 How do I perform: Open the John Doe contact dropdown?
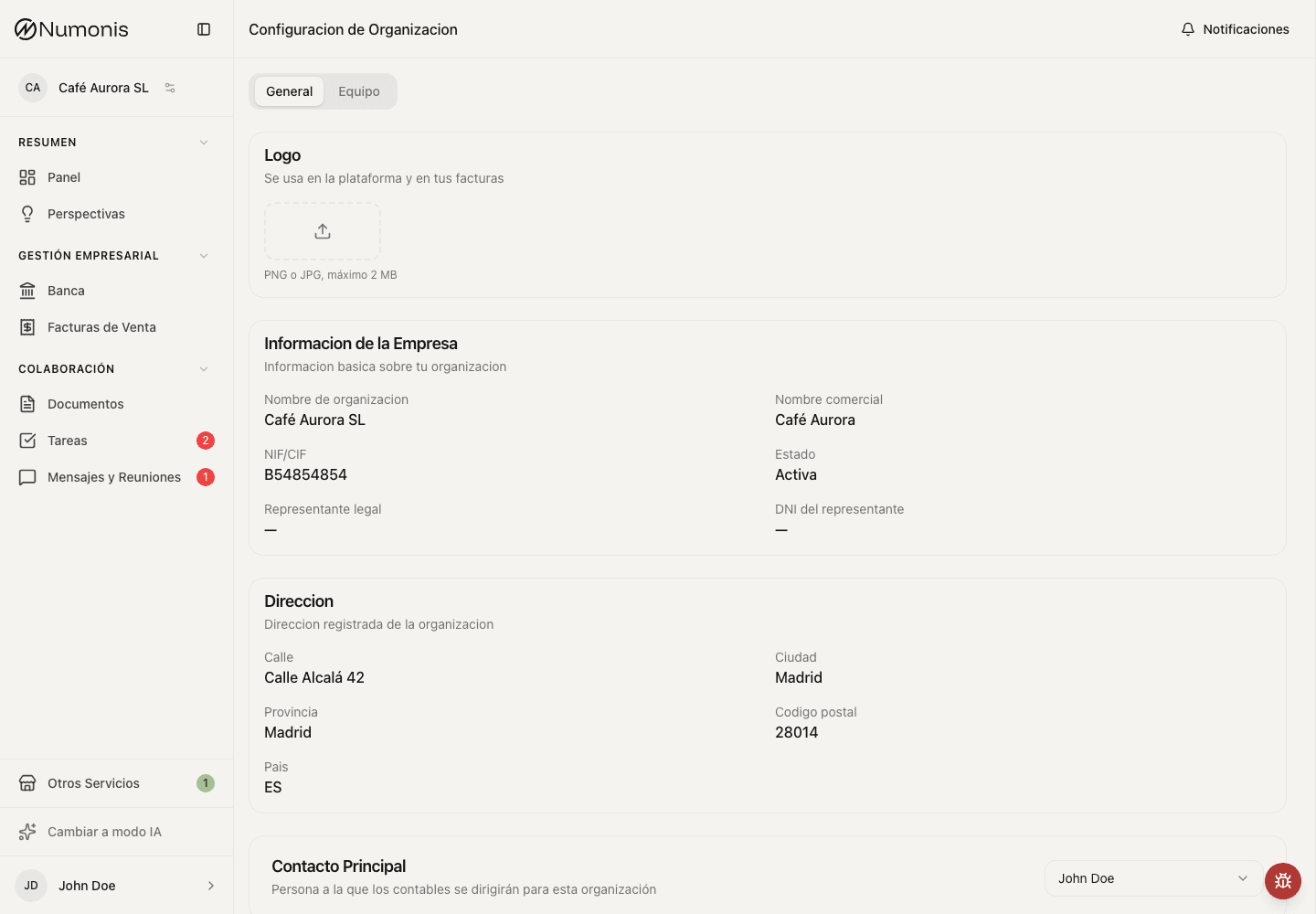(x=1153, y=878)
